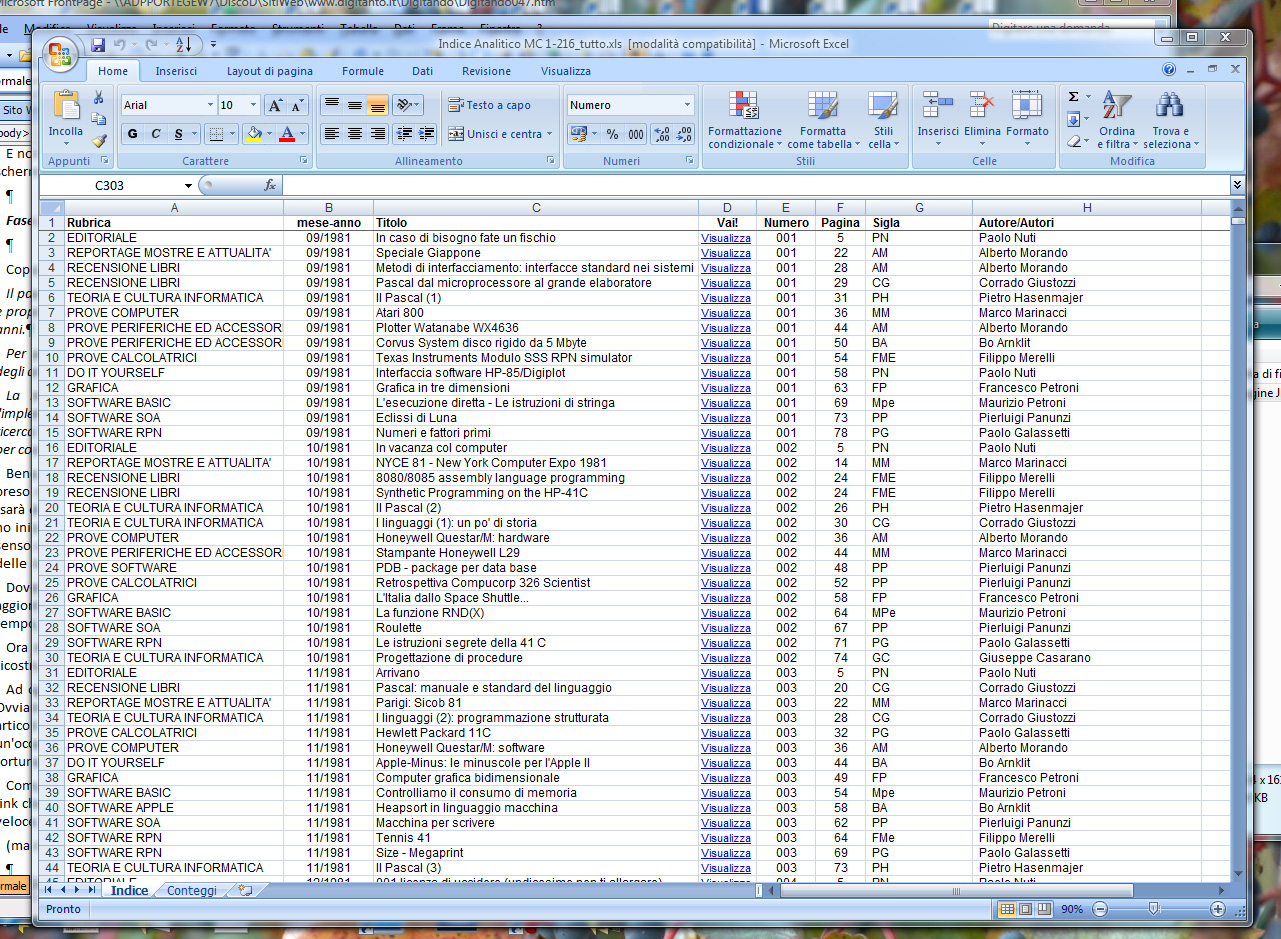
Task: Switch to Page Break Preview in status bar
Action: coord(1044,909)
